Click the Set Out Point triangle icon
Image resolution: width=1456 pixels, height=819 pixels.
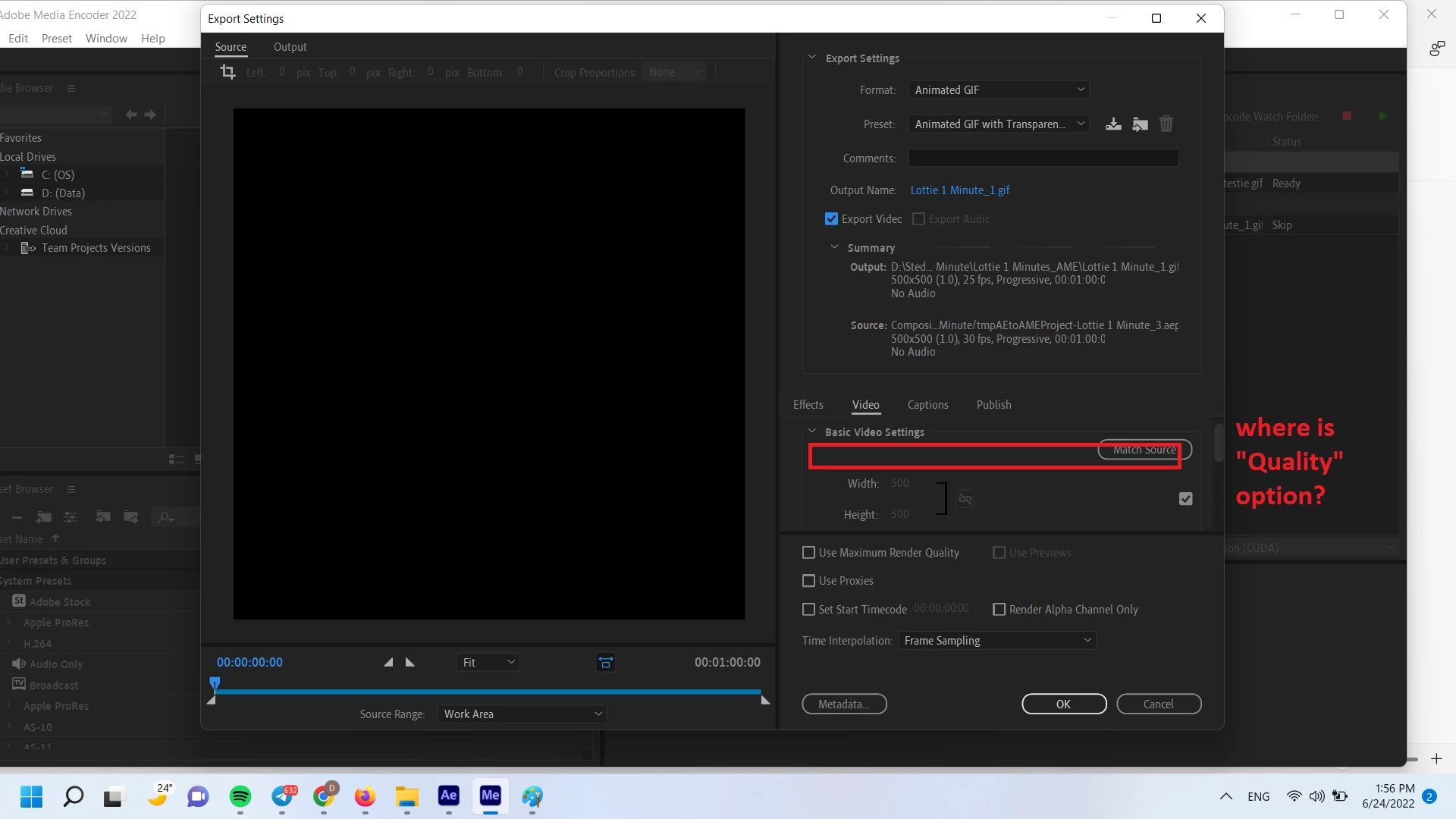pos(410,663)
